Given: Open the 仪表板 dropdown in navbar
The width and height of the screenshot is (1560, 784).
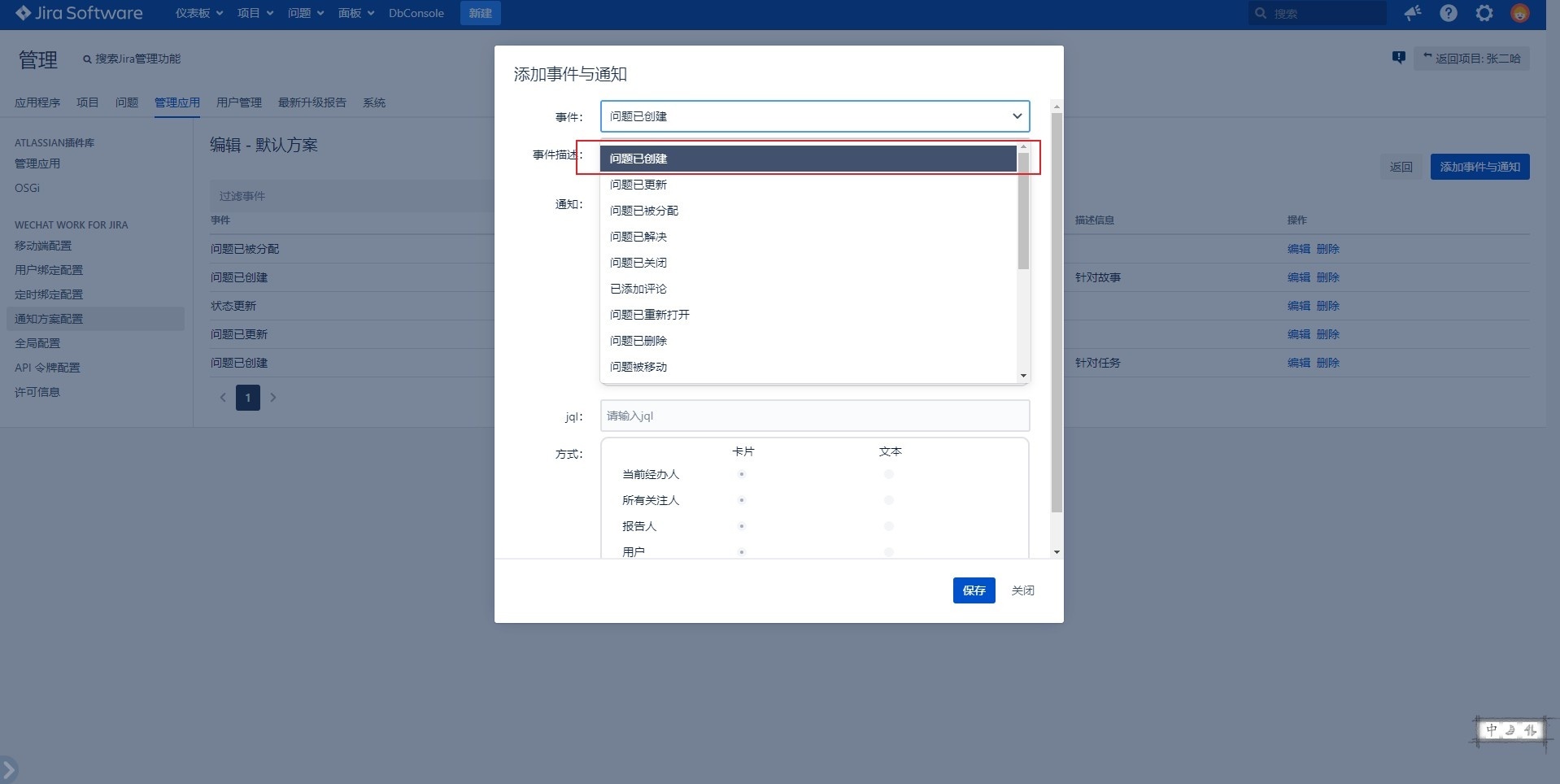Looking at the screenshot, I should tap(198, 13).
